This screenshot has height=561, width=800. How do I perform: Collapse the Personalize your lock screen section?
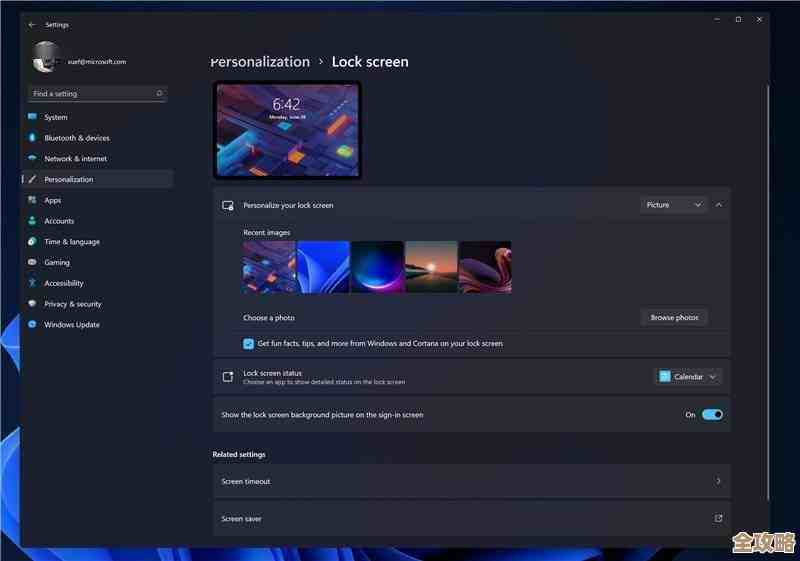pos(719,205)
